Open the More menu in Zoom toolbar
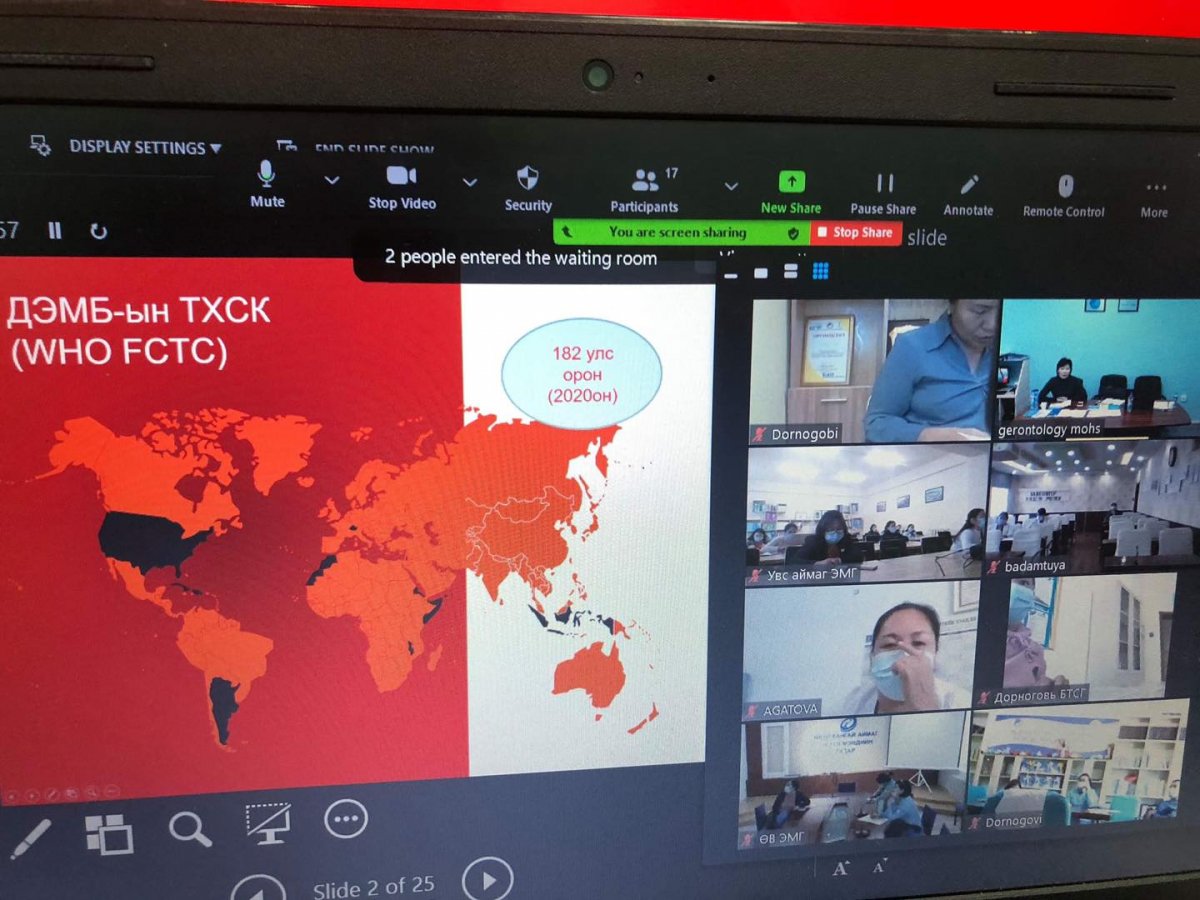Viewport: 1200px width, 900px height. pyautogui.click(x=1155, y=197)
